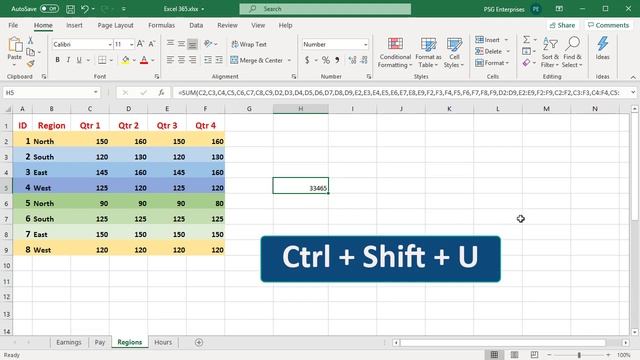The height and width of the screenshot is (360, 640).
Task: Expand the Merge & Center dropdown arrow
Action: pyautogui.click(x=289, y=60)
